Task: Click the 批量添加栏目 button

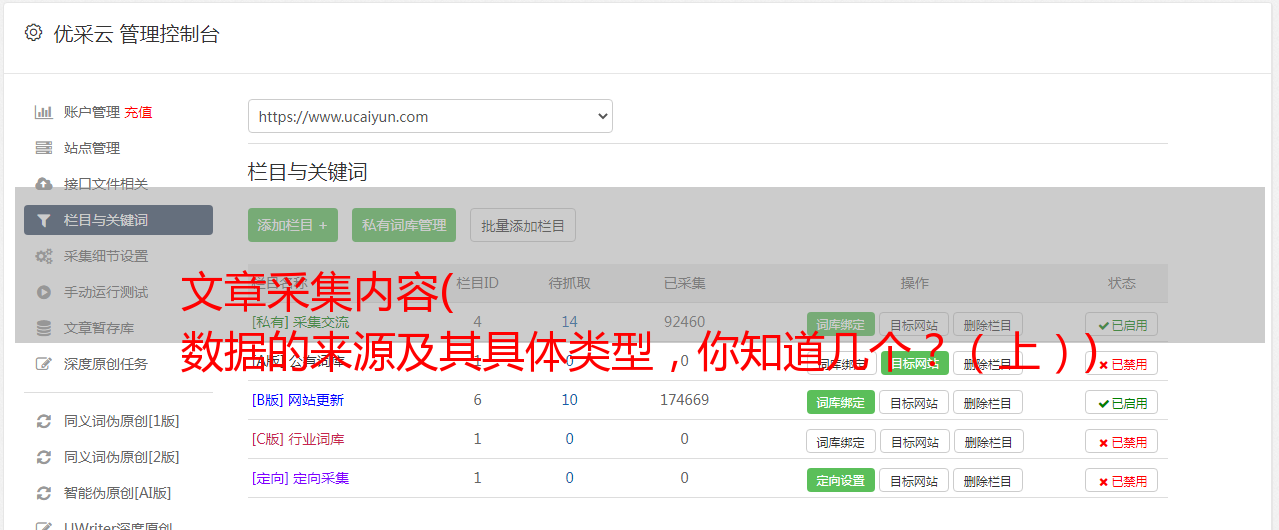Action: (x=523, y=225)
